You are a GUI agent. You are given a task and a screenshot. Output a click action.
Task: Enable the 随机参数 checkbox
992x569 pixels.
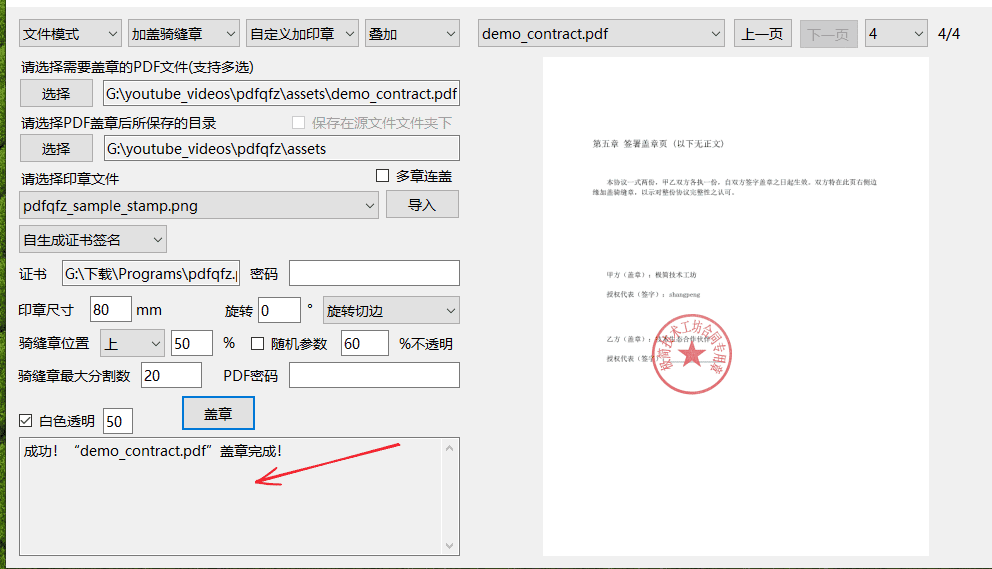(x=257, y=343)
